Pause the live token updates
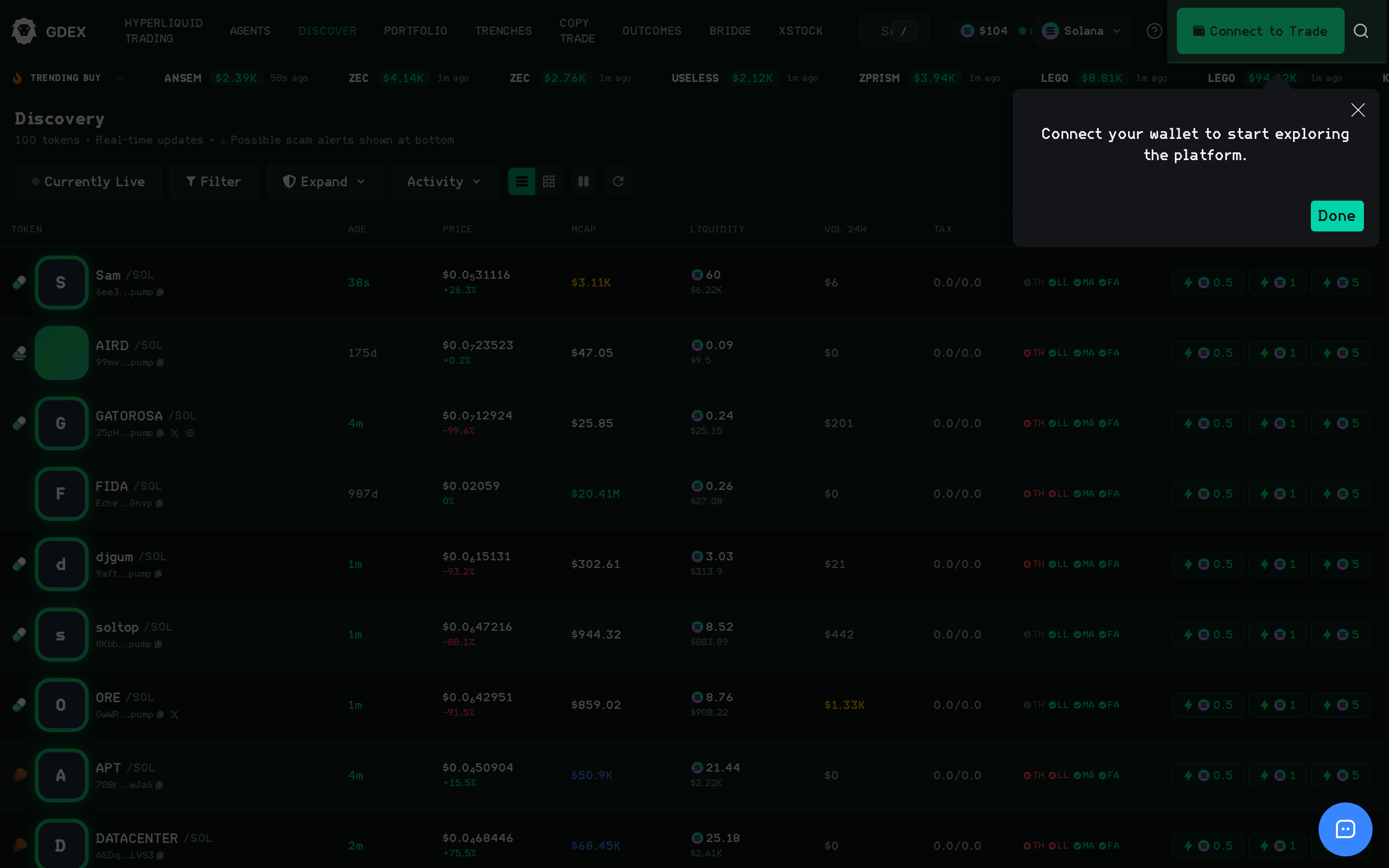The height and width of the screenshot is (868, 1389). point(583,181)
